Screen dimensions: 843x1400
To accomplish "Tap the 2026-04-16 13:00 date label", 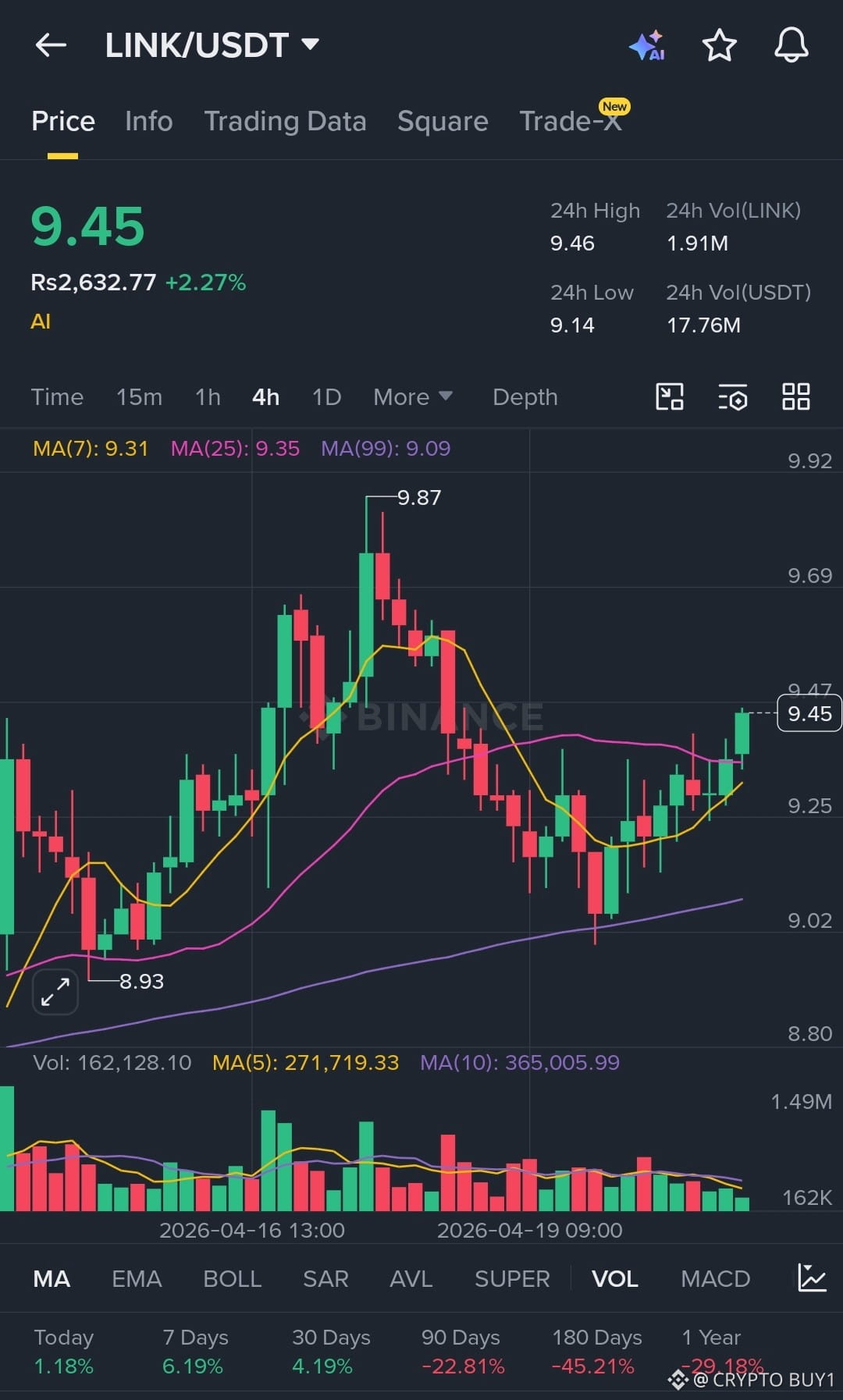I will click(252, 1231).
